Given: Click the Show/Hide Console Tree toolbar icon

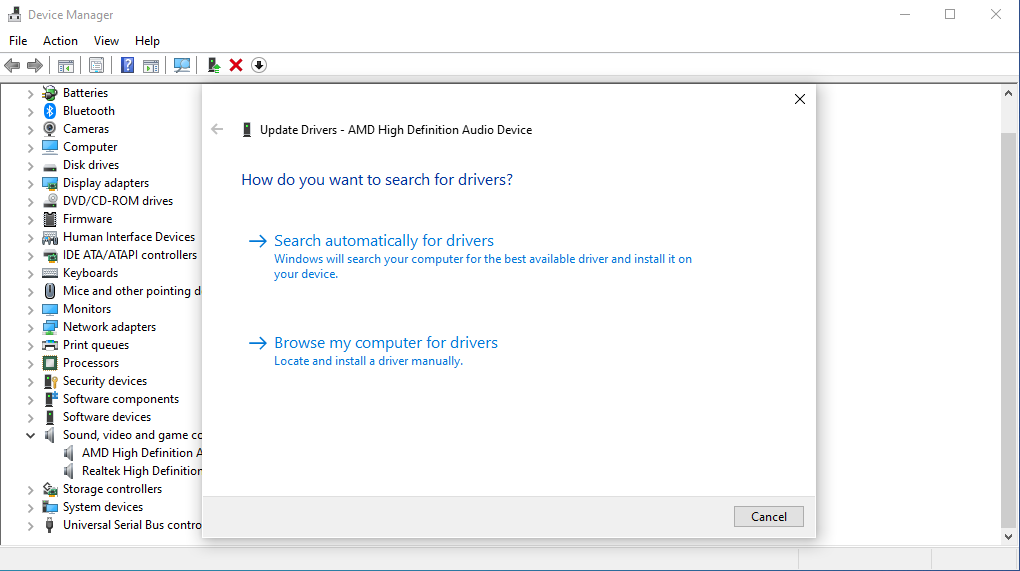Looking at the screenshot, I should [x=66, y=65].
